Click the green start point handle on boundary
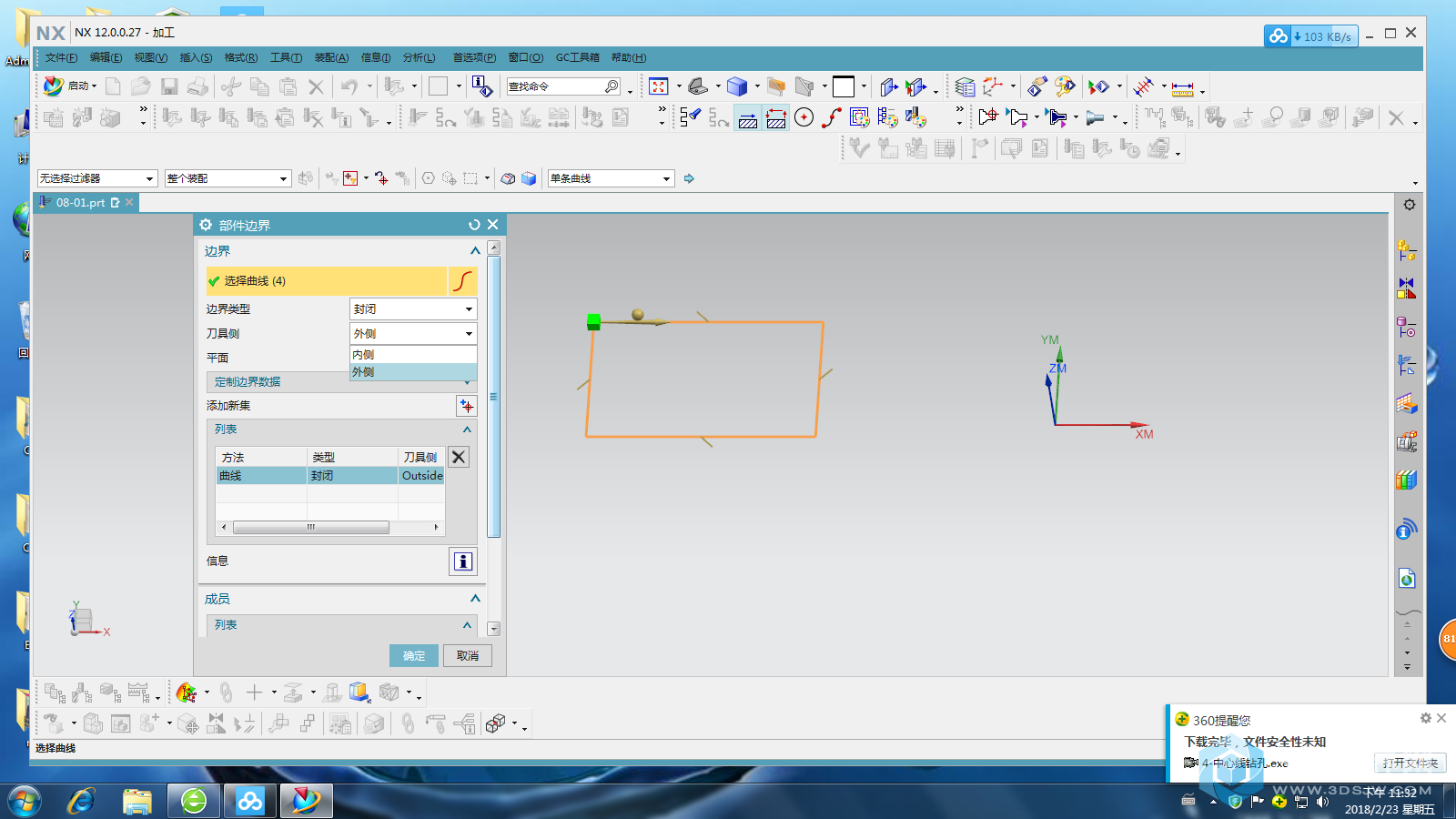This screenshot has width=1456, height=819. pos(593,321)
